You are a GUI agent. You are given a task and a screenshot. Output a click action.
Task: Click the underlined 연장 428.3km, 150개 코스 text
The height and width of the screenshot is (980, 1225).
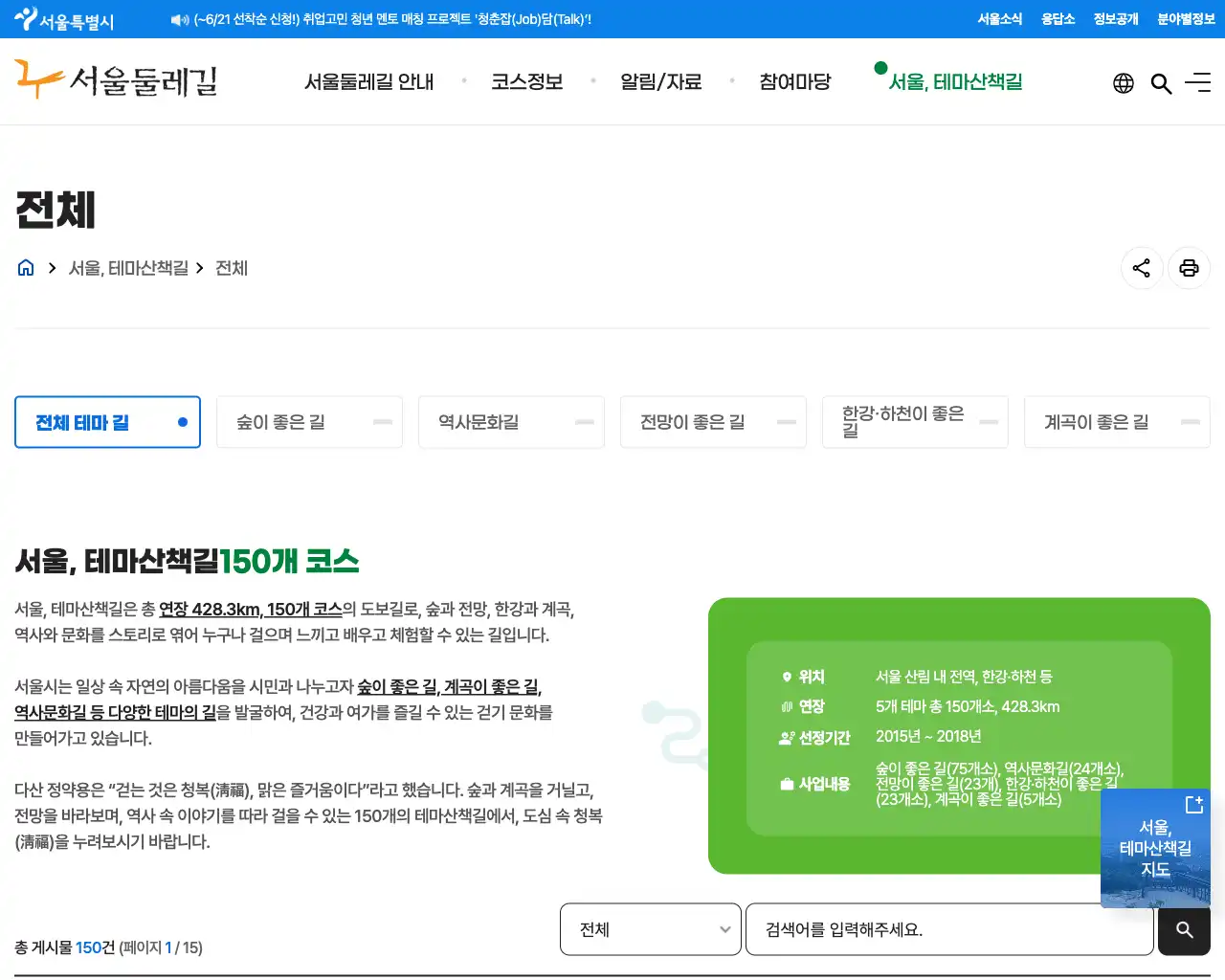pyautogui.click(x=251, y=610)
